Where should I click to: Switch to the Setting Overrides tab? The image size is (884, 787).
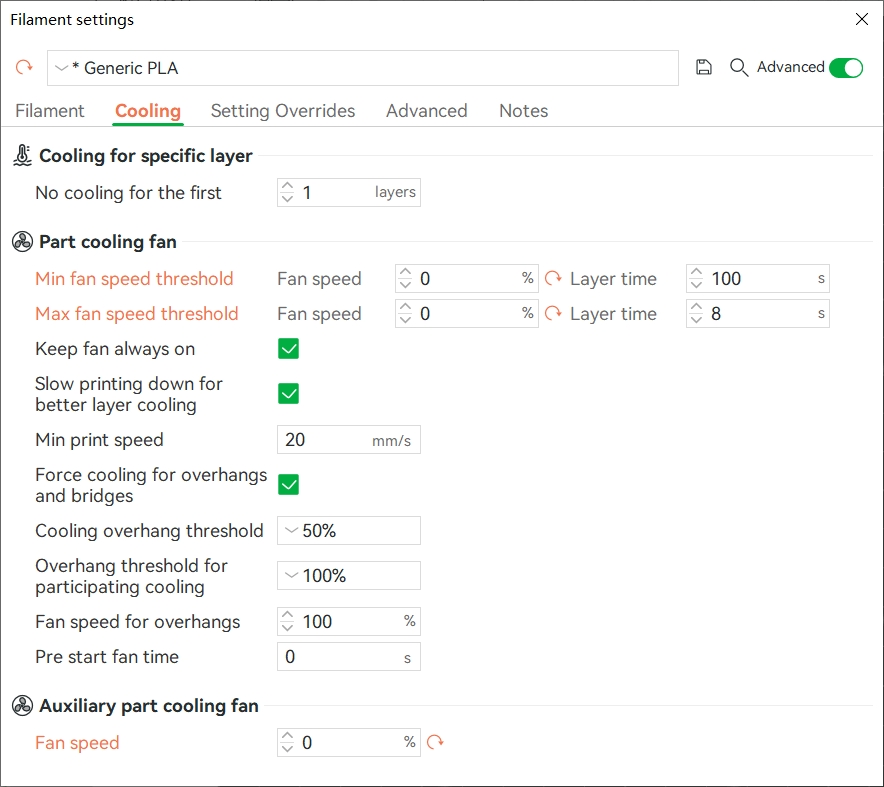point(283,110)
